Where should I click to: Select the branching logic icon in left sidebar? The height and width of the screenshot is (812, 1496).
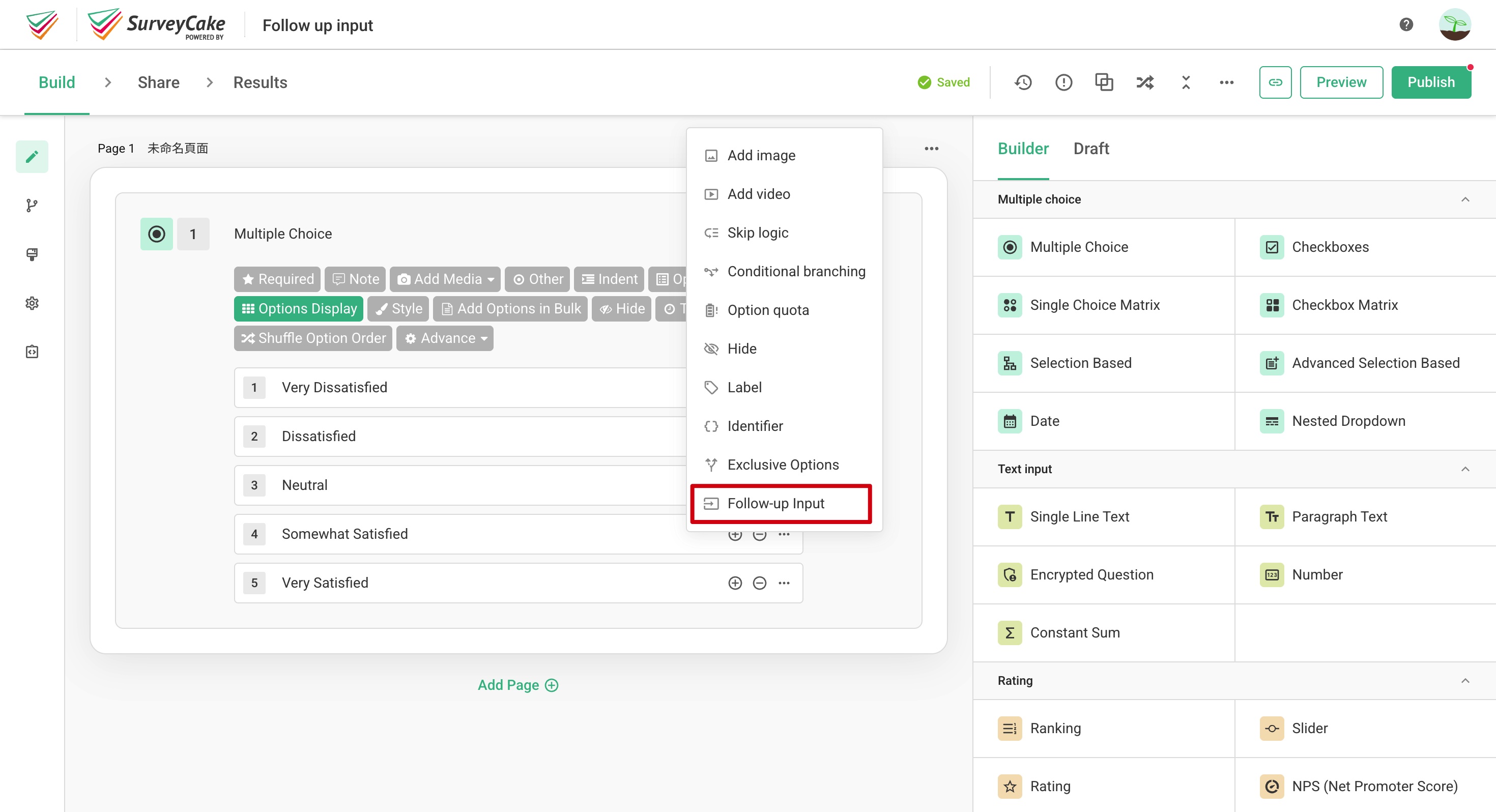coord(32,205)
